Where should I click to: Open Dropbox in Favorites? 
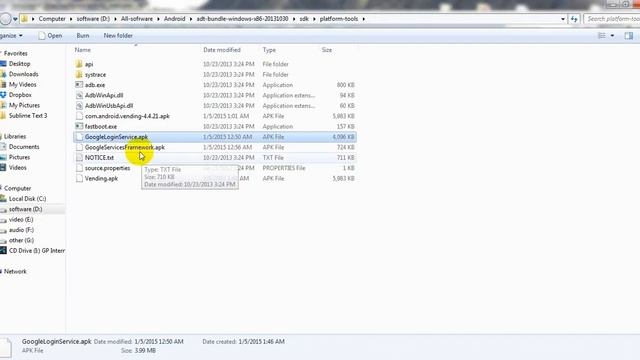point(20,95)
